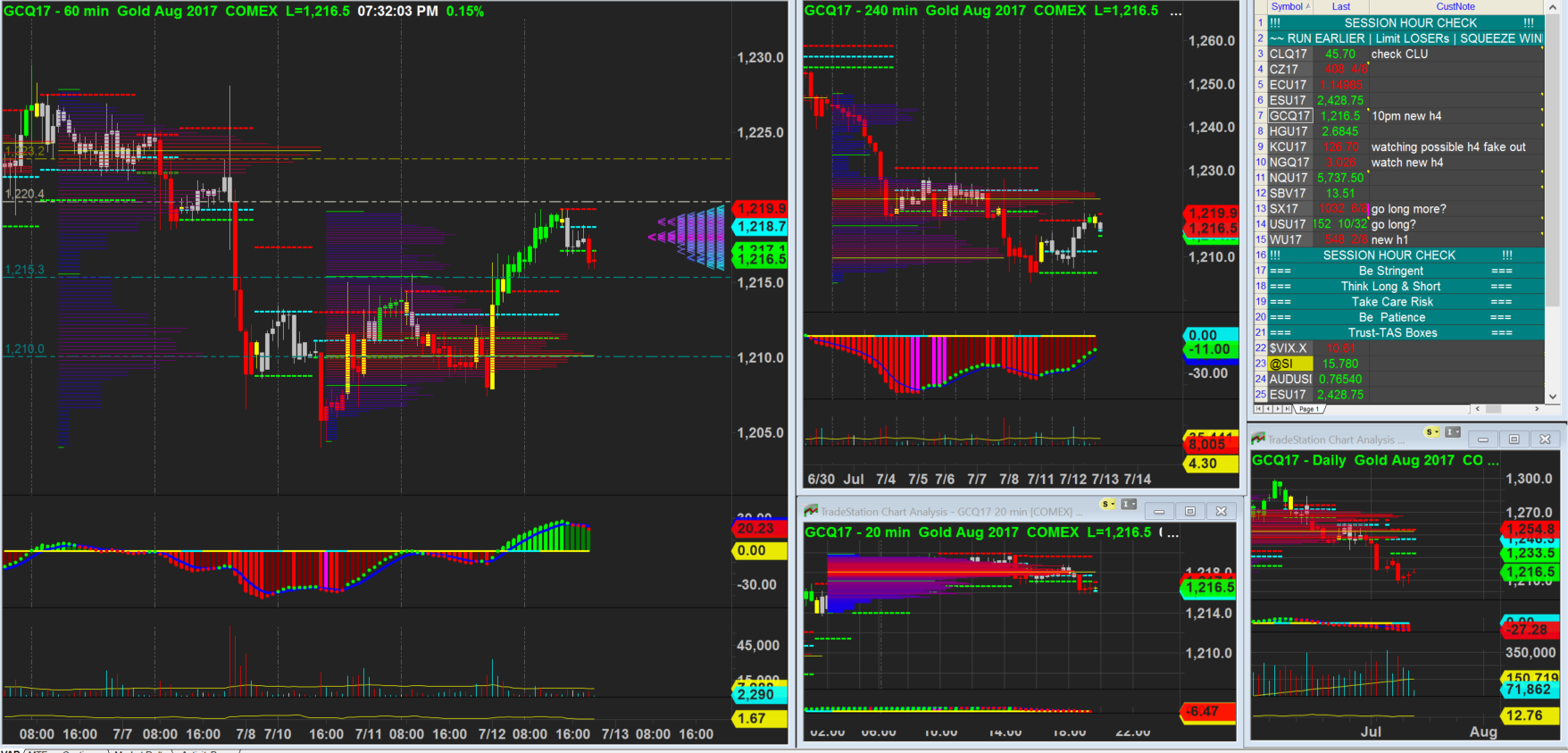Select the yellow @SI symbol cell
Viewport: 1568px width, 753px height.
pyautogui.click(x=1290, y=364)
